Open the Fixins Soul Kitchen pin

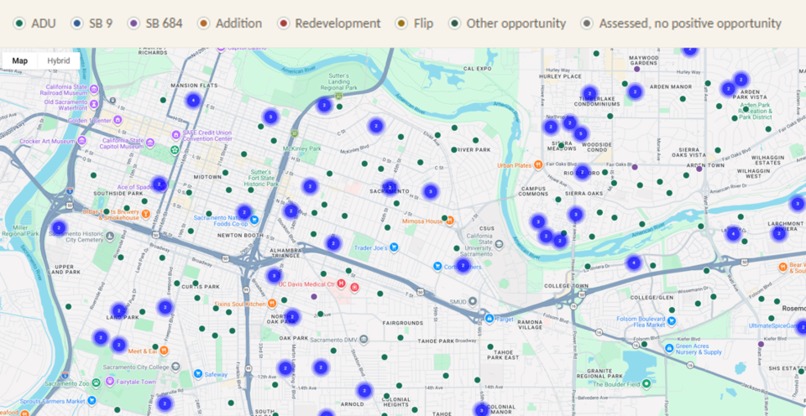(x=272, y=303)
